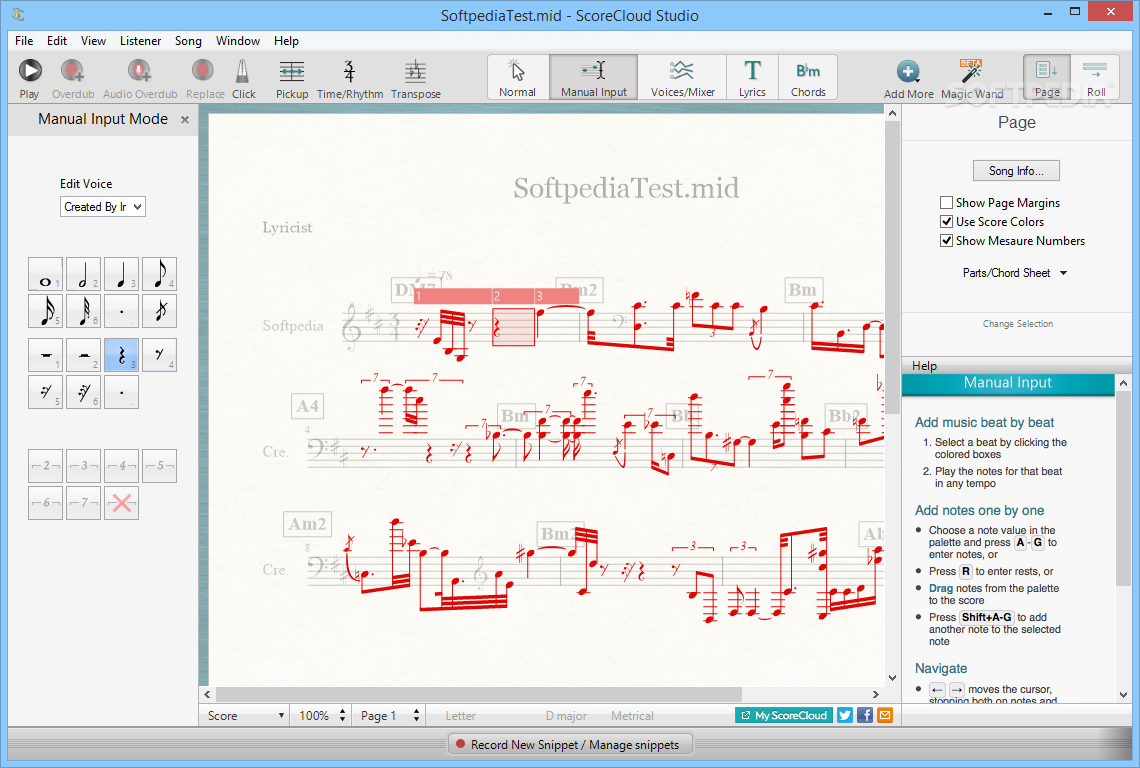Share via the Facebook icon
The image size is (1140, 768).
coord(864,716)
